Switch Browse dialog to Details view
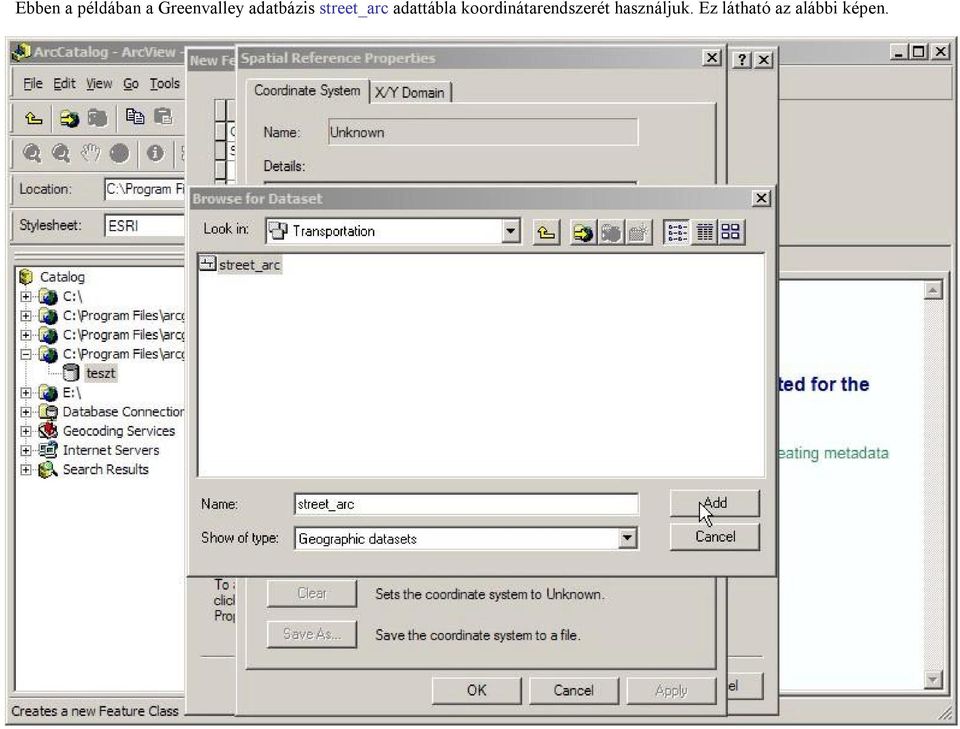960x729 pixels. click(704, 232)
